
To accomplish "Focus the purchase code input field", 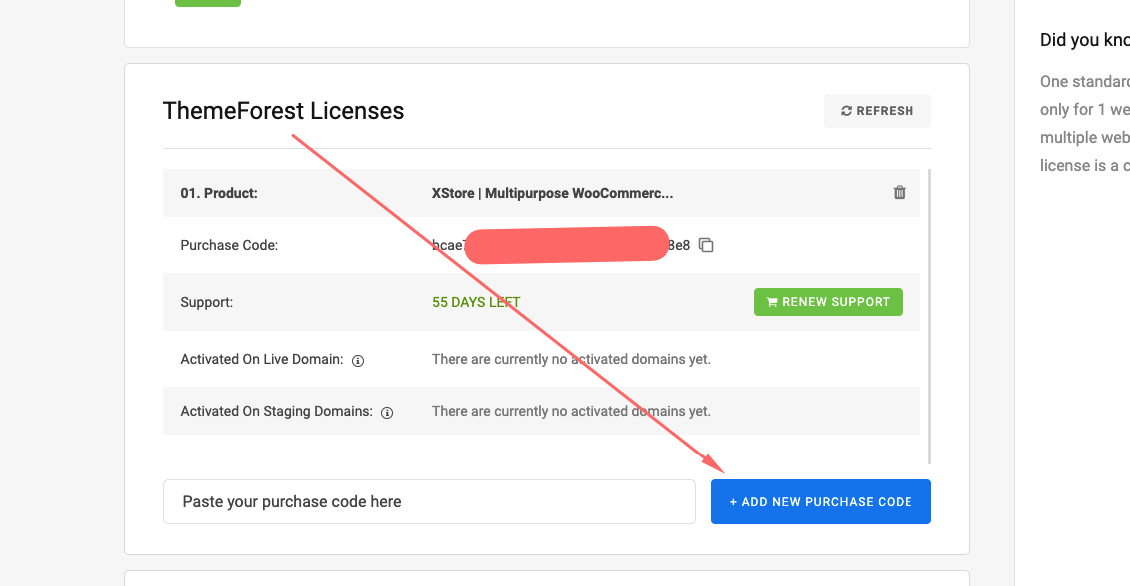I will pyautogui.click(x=430, y=502).
